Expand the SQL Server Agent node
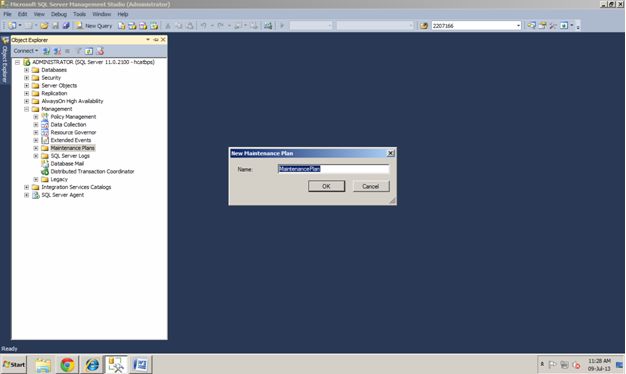Screen dimensions: 626x374 click(26, 195)
